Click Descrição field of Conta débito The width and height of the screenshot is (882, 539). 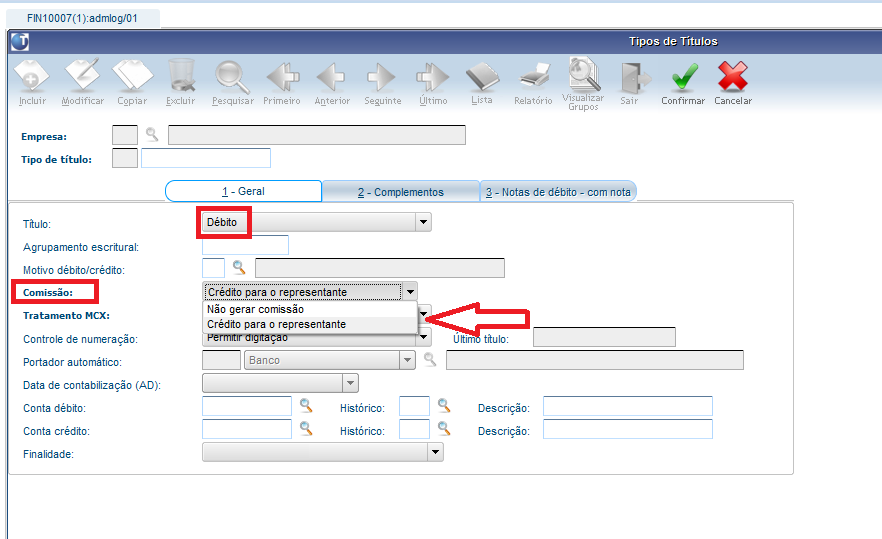[628, 406]
